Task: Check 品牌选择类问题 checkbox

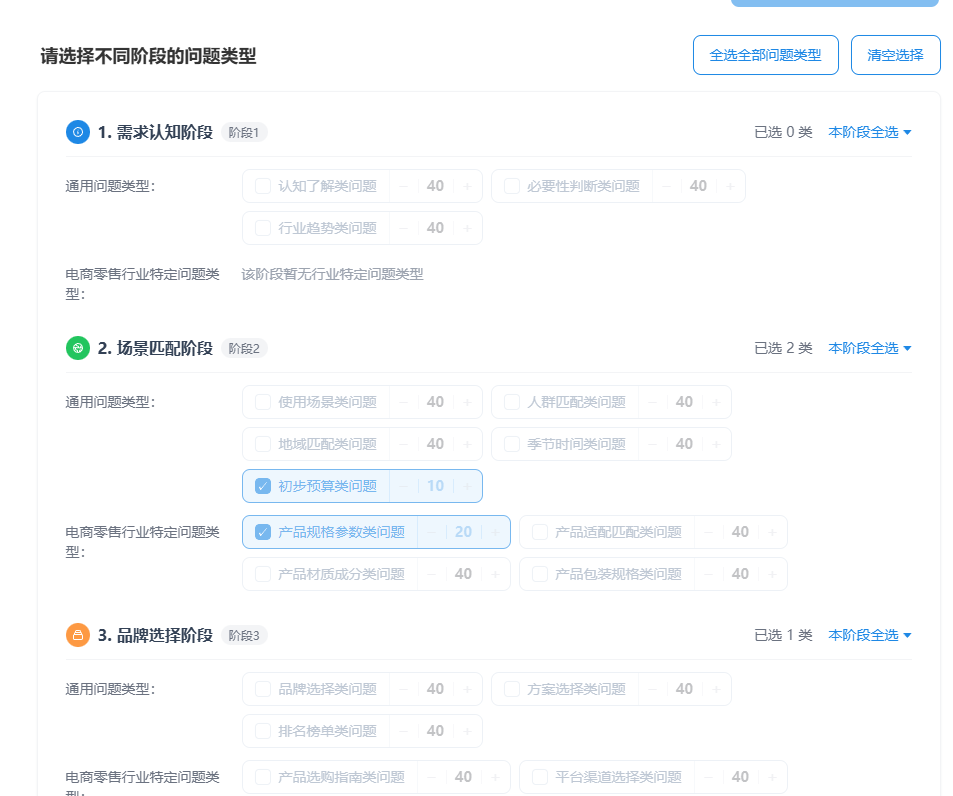Action: click(263, 689)
